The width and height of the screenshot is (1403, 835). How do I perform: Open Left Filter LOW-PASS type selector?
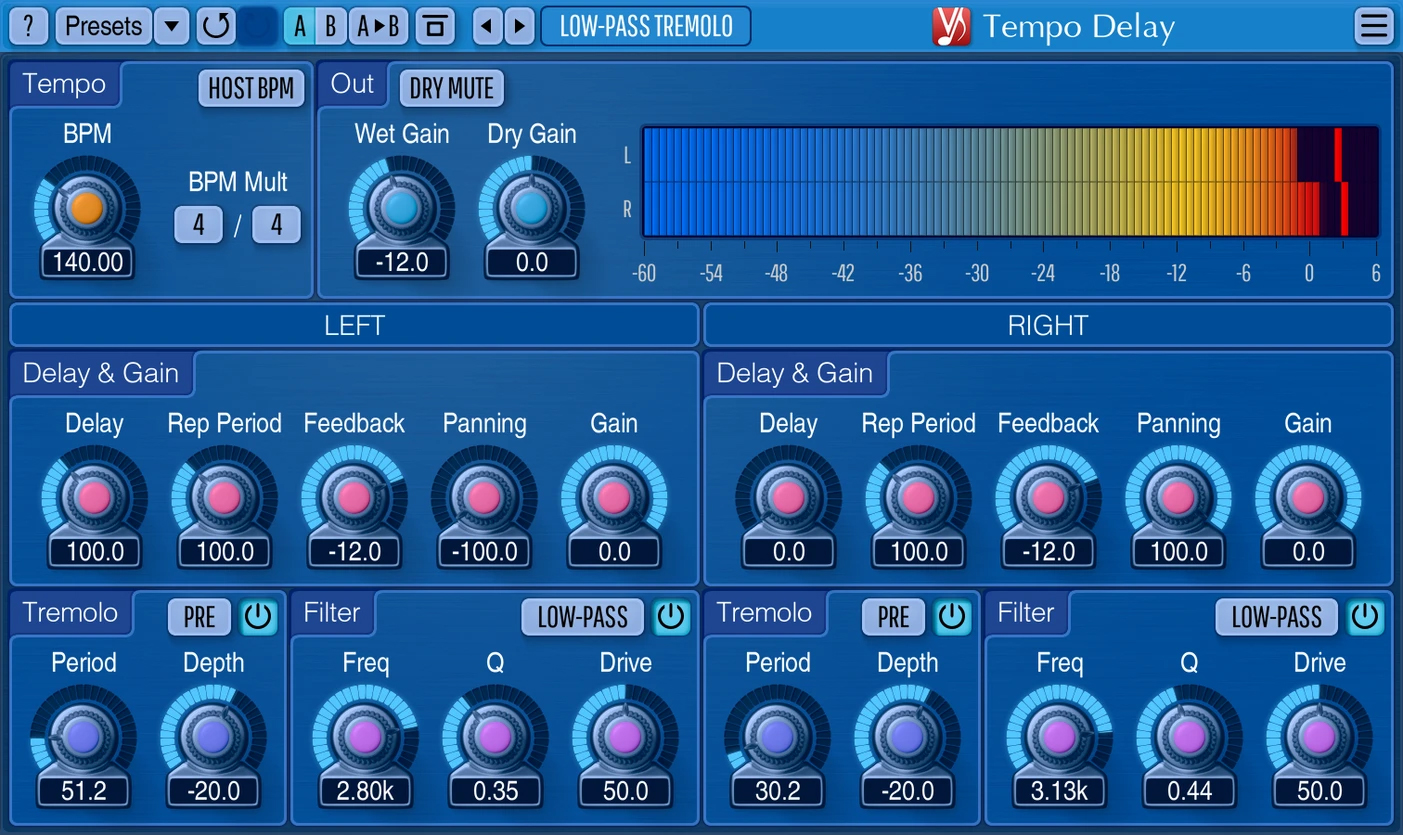tap(583, 617)
